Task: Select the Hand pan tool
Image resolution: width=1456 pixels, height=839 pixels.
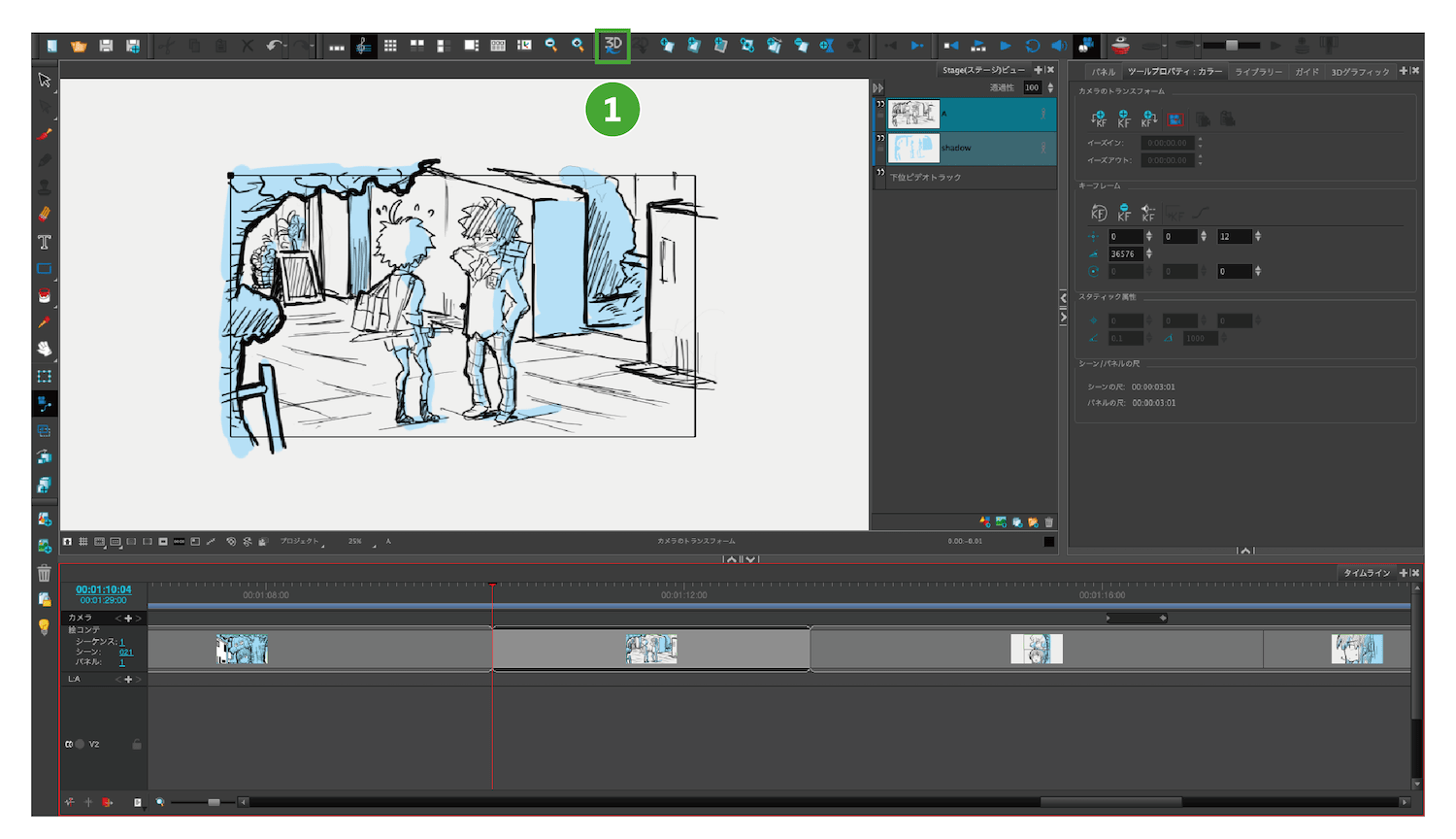Action: 45,349
